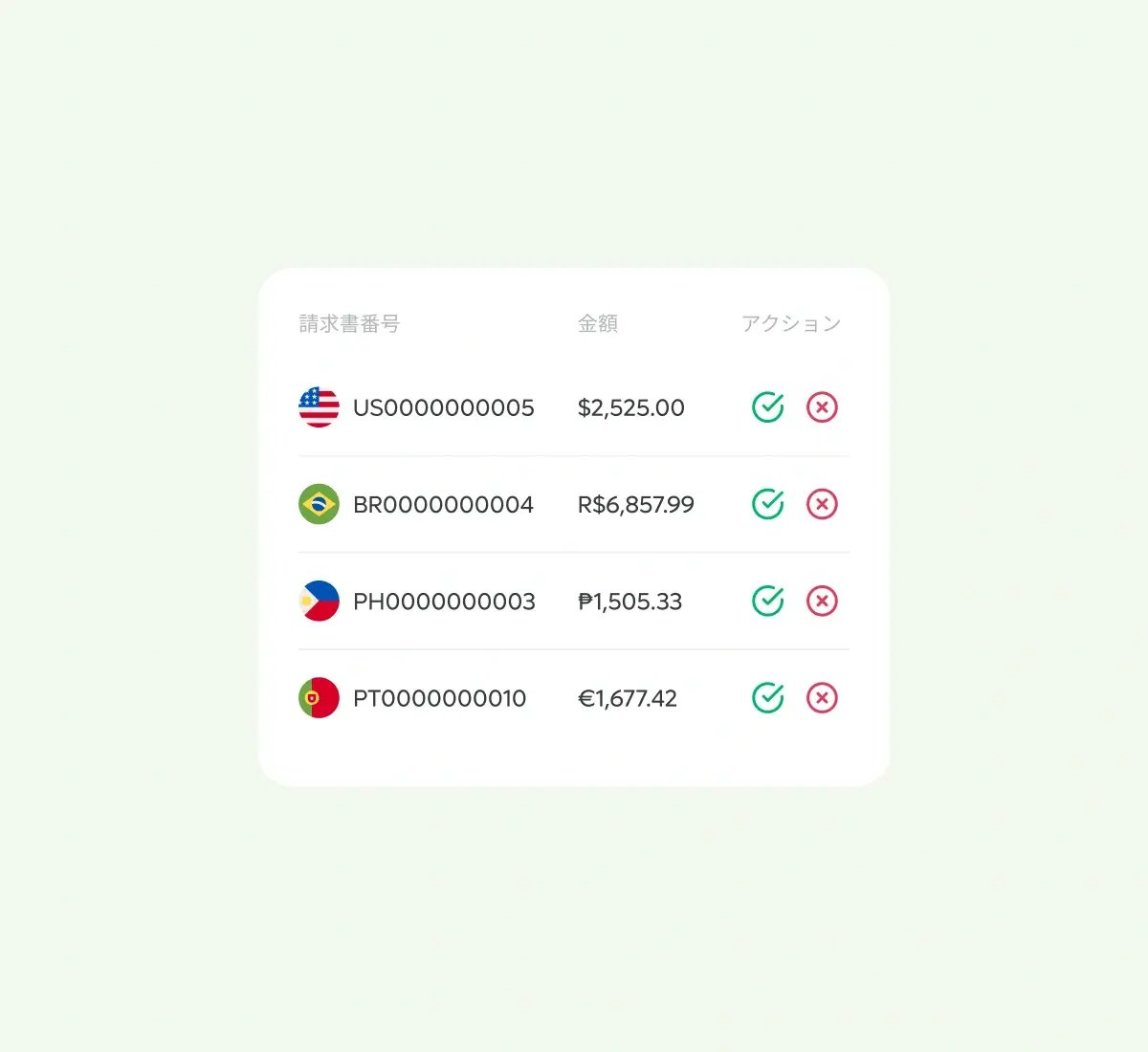Reject invoice US0000000005 with the red X

[x=823, y=408]
